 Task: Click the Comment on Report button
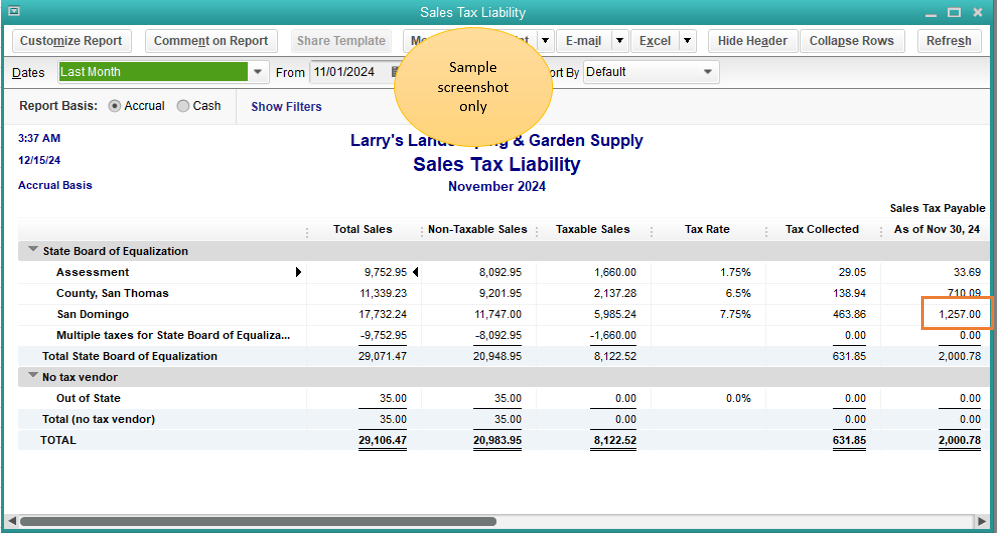pyautogui.click(x=211, y=41)
